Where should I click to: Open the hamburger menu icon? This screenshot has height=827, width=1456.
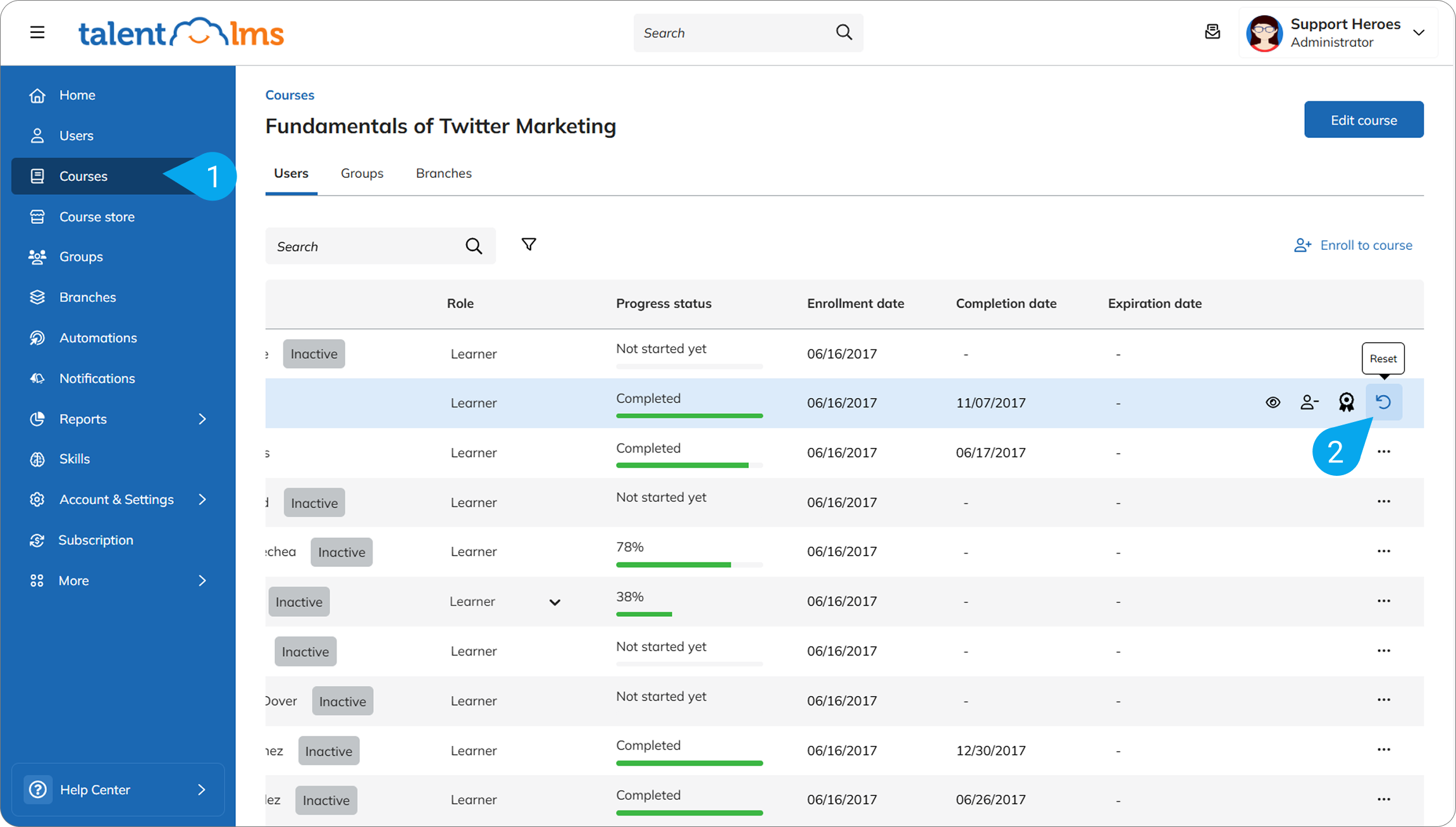(37, 32)
